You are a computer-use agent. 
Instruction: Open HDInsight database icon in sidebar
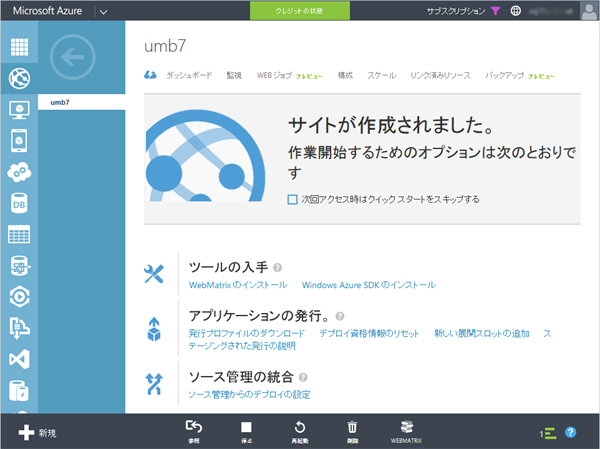pos(19,266)
